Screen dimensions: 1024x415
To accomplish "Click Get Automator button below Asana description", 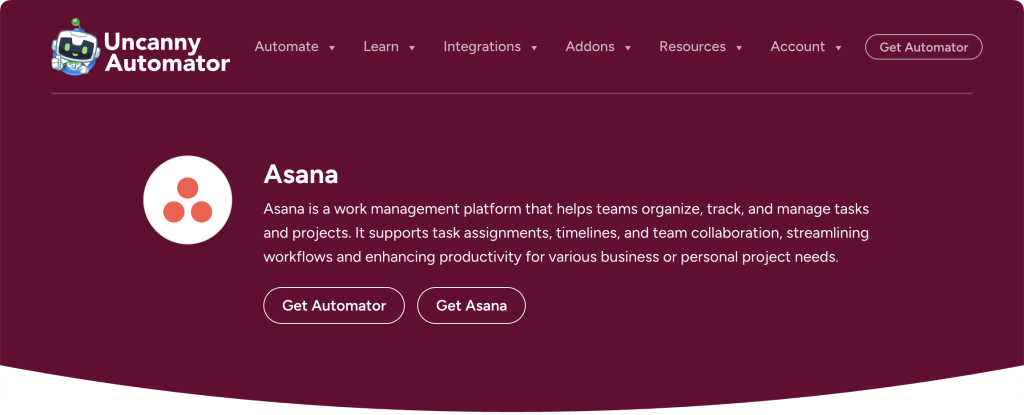I will click(x=334, y=306).
